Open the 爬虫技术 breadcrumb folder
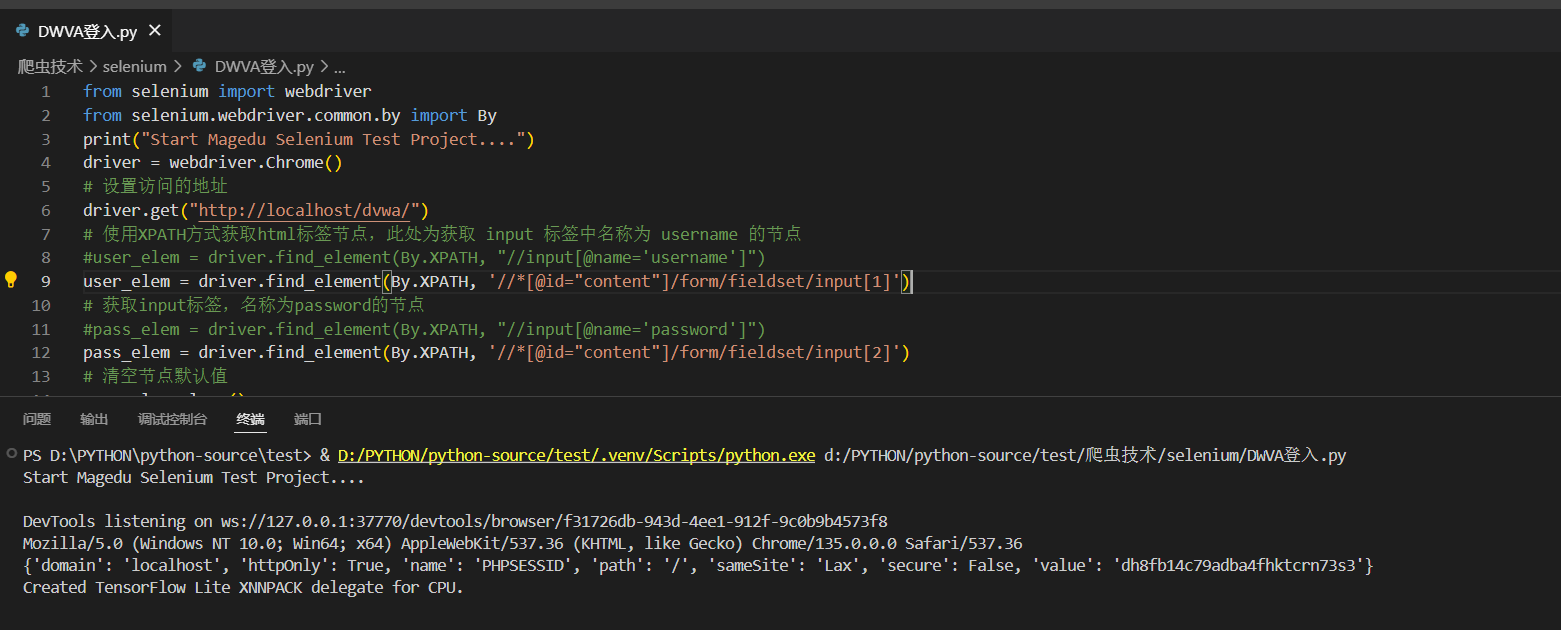The height and width of the screenshot is (630, 1561). [x=50, y=67]
